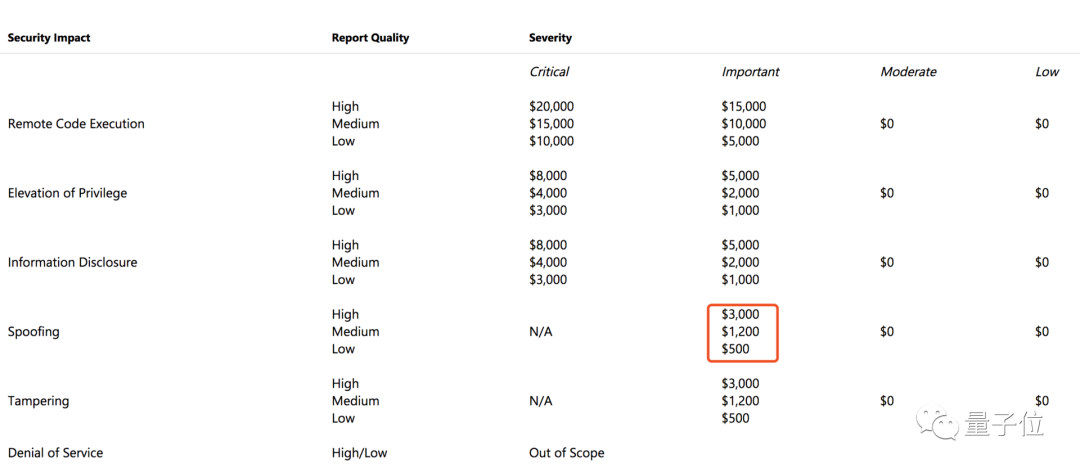1080x472 pixels.
Task: Click the Elevation of Privilege row label
Action: point(67,193)
